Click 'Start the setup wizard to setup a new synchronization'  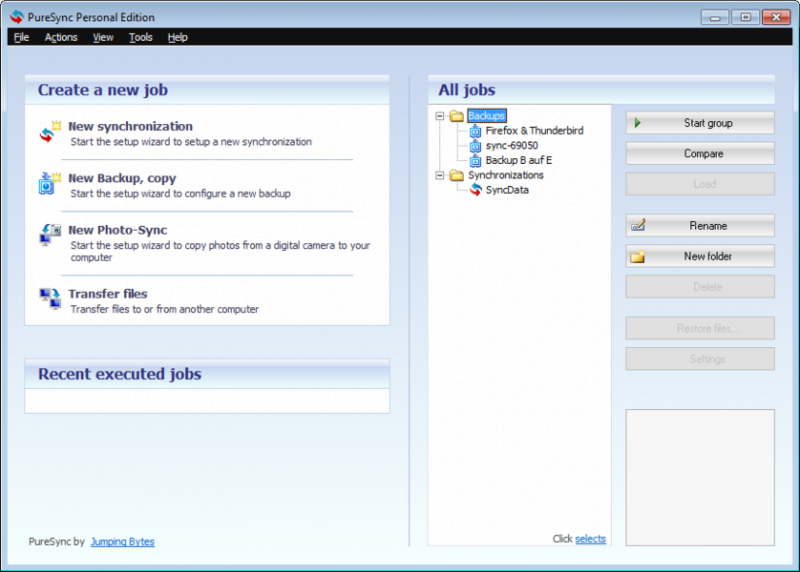(x=191, y=142)
